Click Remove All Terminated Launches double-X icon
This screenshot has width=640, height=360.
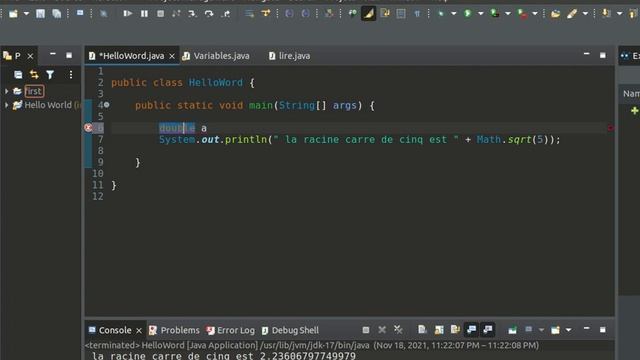[x=398, y=330]
